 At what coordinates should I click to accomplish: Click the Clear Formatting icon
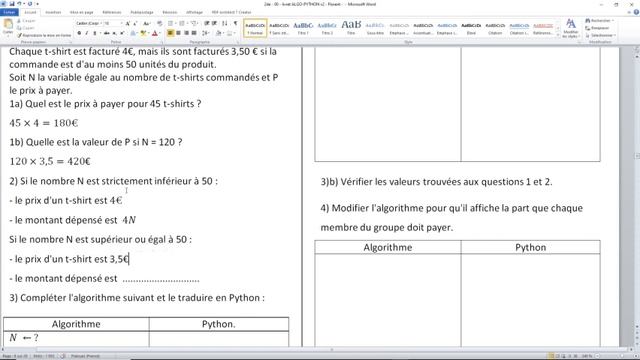pos(160,24)
